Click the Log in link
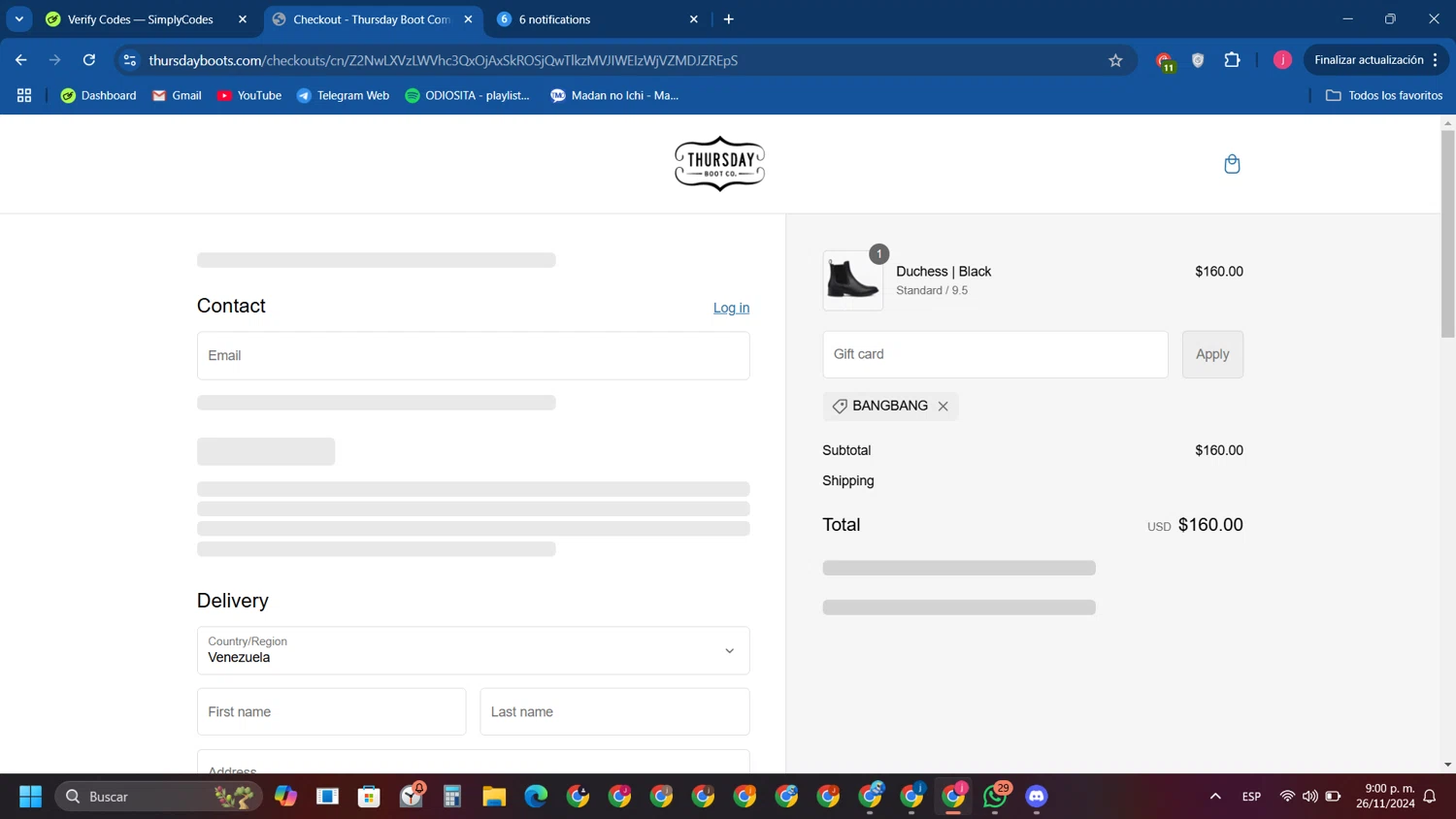Screen dimensions: 1456x819 point(731,308)
